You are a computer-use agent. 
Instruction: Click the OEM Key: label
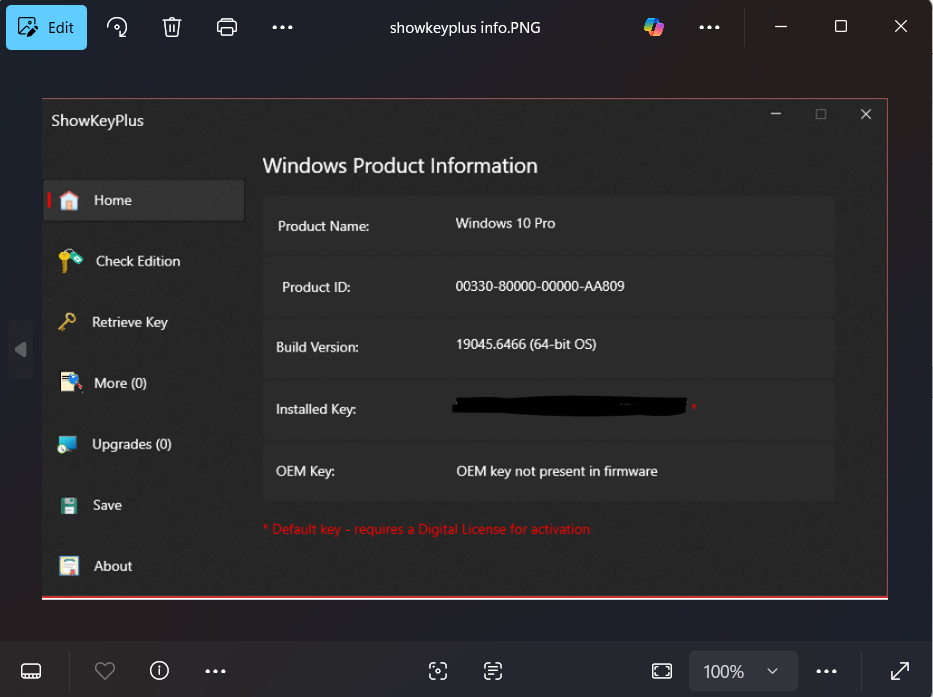(305, 471)
